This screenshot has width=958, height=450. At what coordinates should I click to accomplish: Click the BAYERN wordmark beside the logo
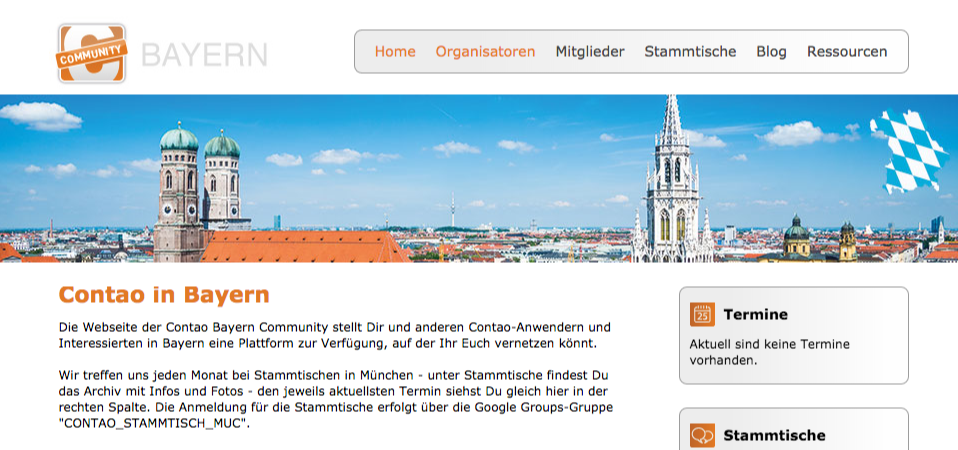[x=204, y=55]
